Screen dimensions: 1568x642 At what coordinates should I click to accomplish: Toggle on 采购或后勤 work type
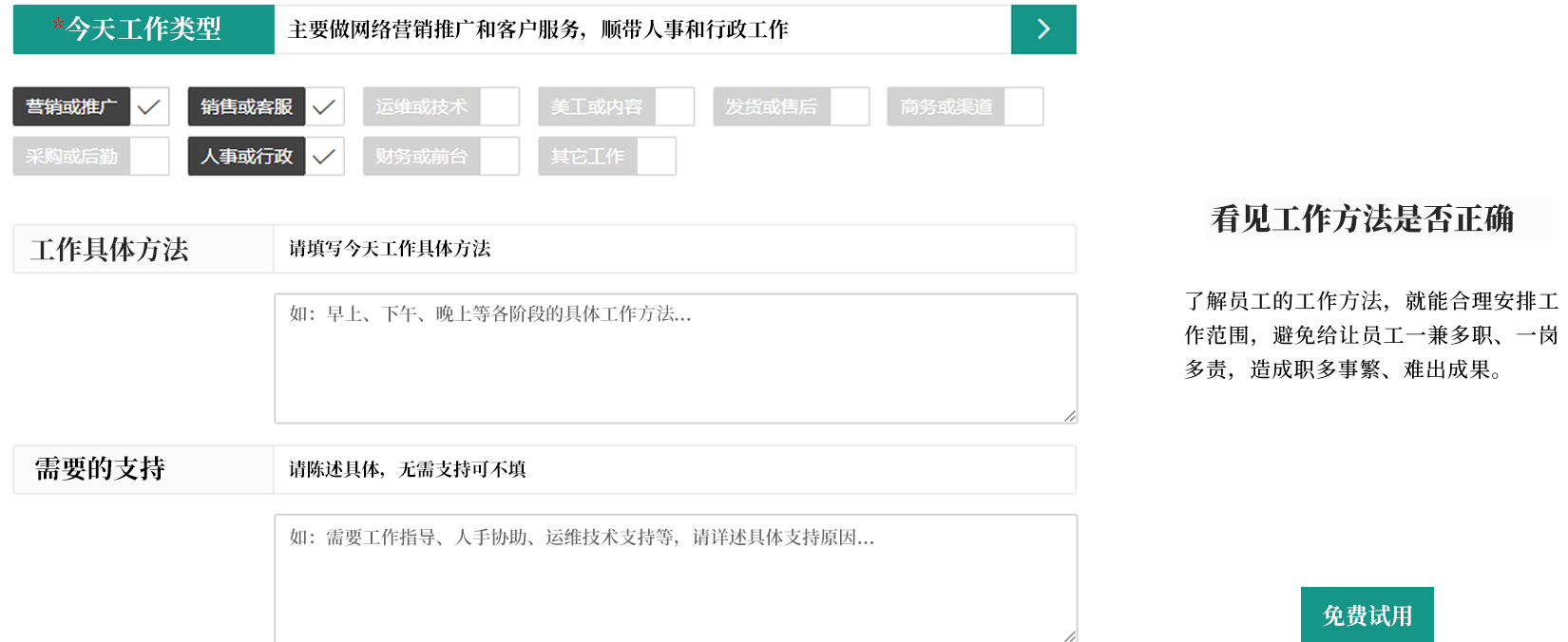pos(149,157)
